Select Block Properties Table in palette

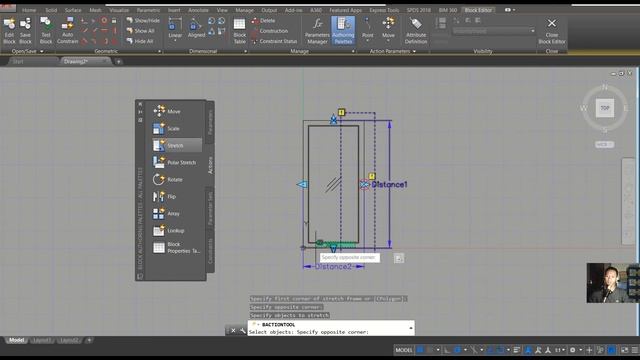176,247
